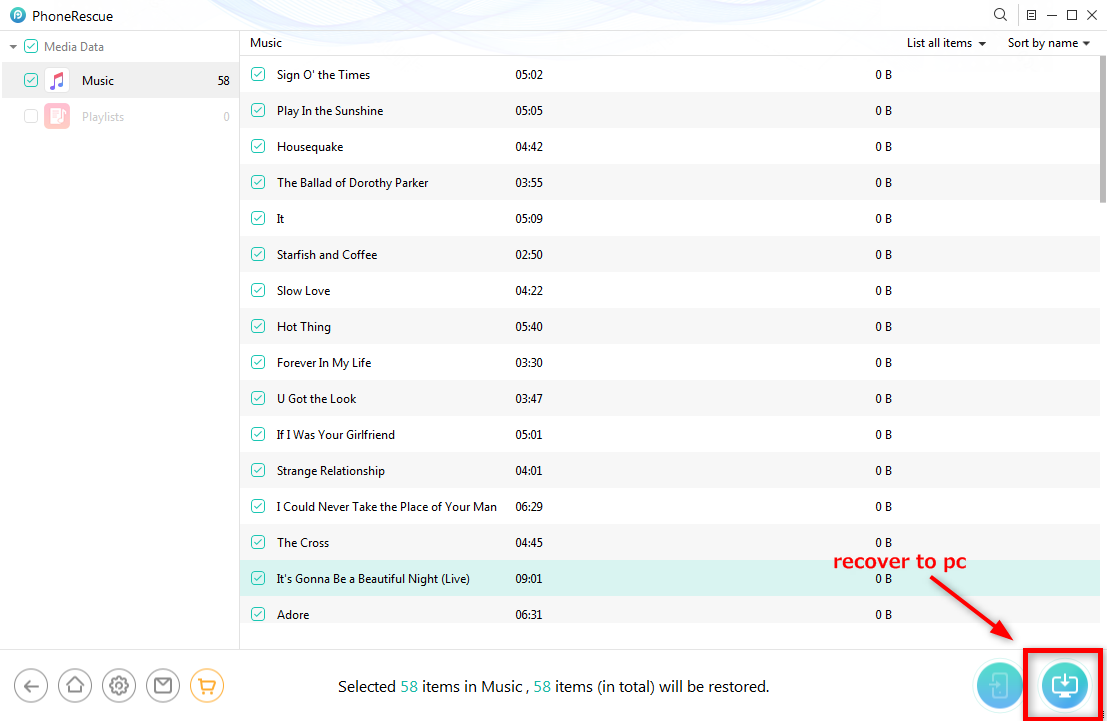The height and width of the screenshot is (721, 1107).
Task: Click The Cross song title
Action: pos(303,543)
